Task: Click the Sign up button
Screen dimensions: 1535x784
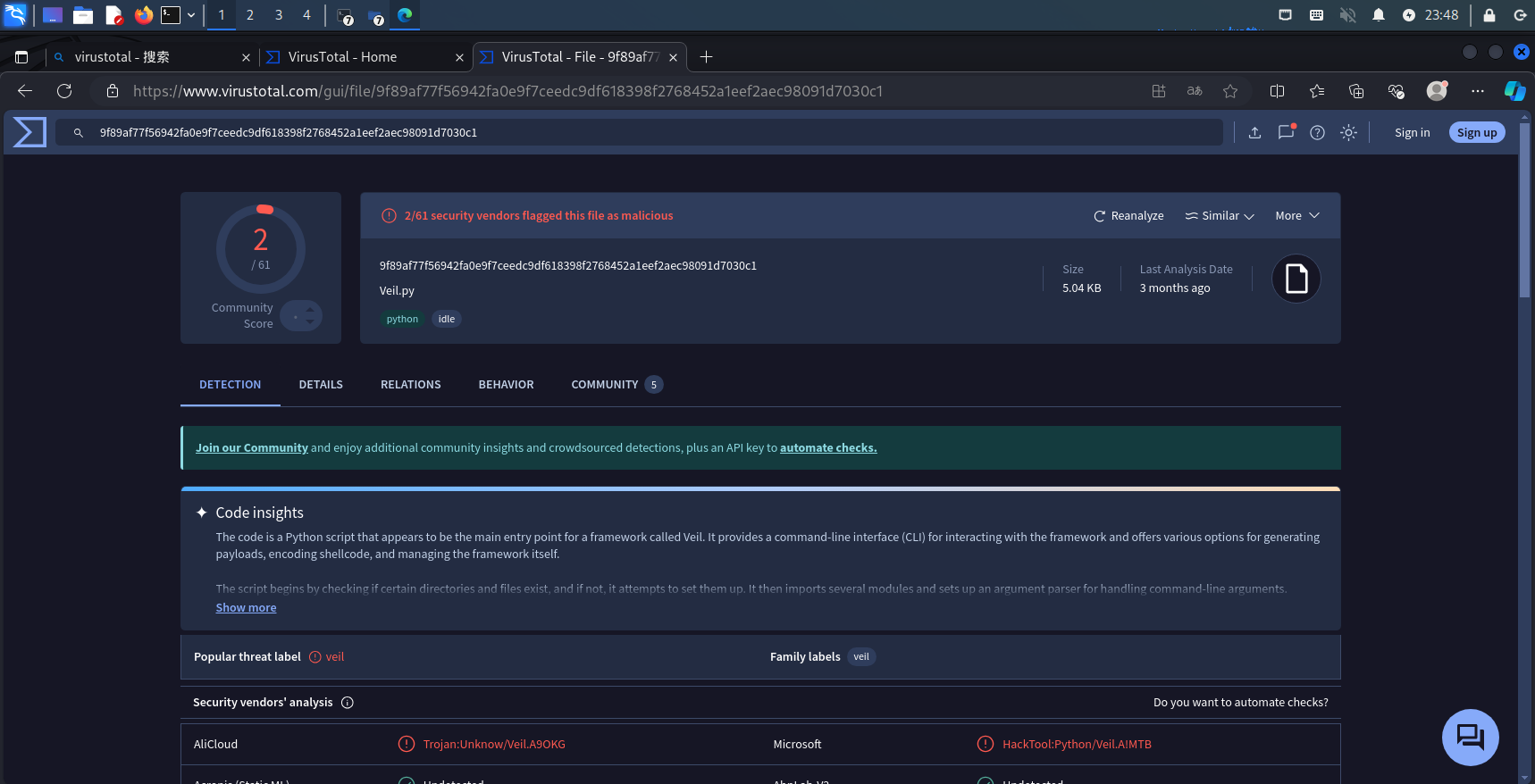Action: point(1477,132)
